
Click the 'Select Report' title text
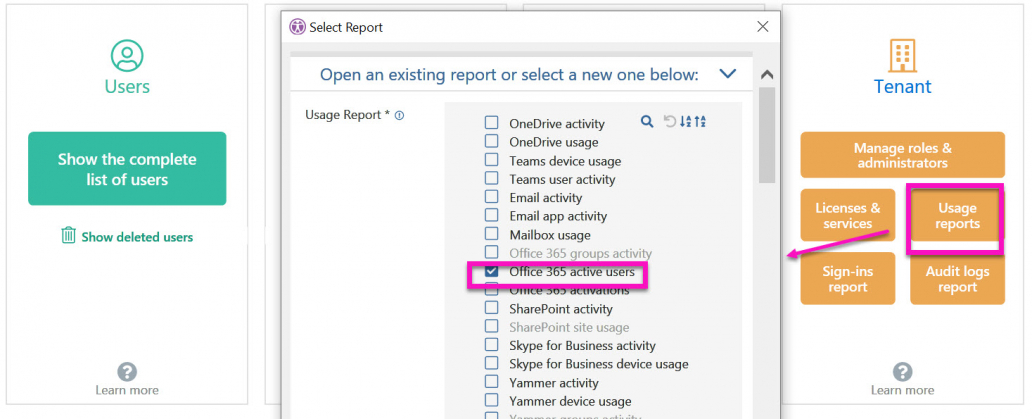(346, 28)
